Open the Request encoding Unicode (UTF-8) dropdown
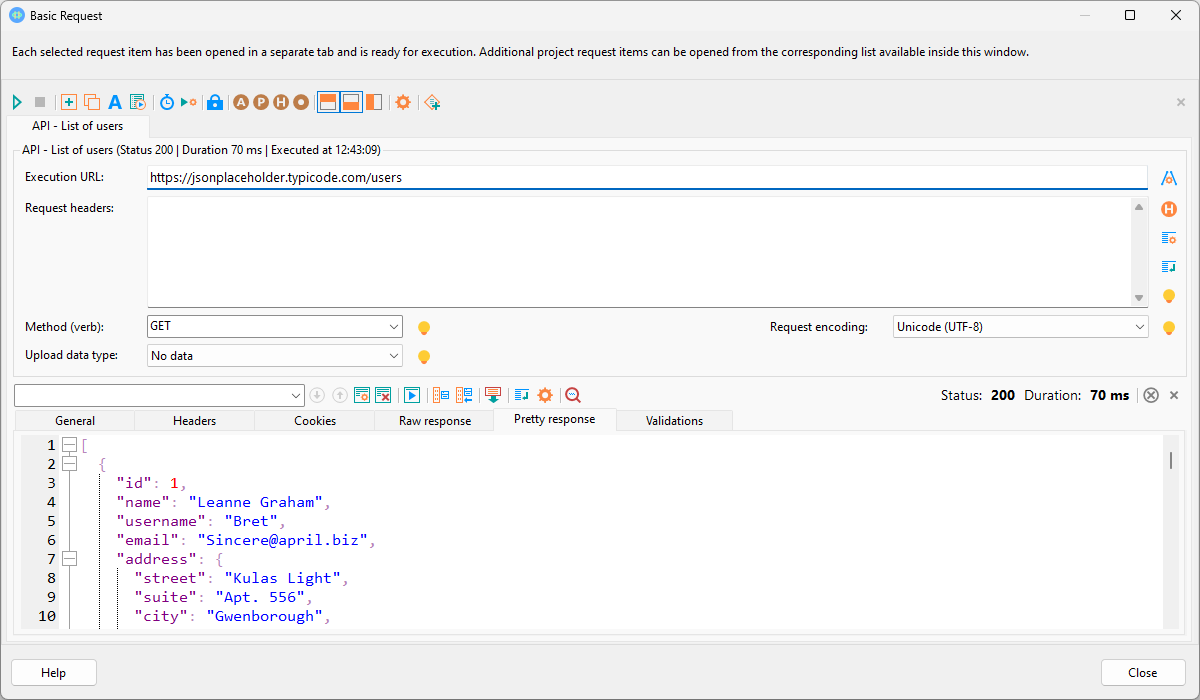Image resolution: width=1200 pixels, height=700 pixels. pyautogui.click(x=1021, y=326)
